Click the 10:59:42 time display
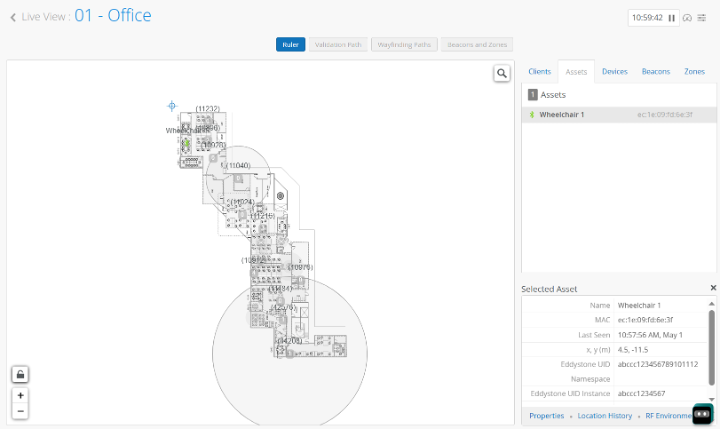The image size is (720, 430). [x=647, y=18]
